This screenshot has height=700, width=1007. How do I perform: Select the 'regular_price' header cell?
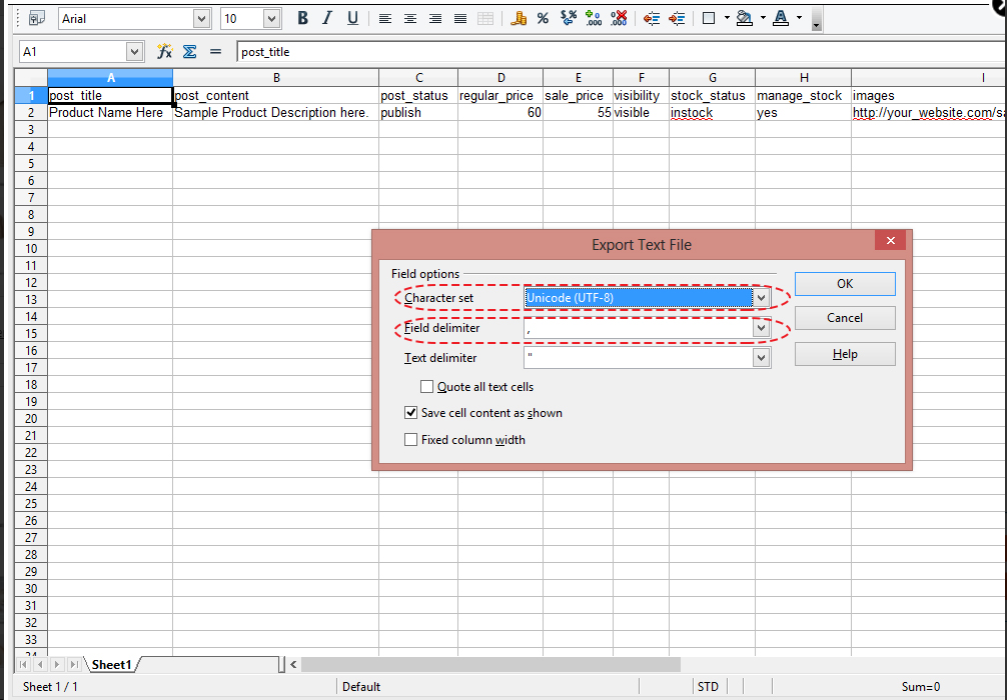500,95
